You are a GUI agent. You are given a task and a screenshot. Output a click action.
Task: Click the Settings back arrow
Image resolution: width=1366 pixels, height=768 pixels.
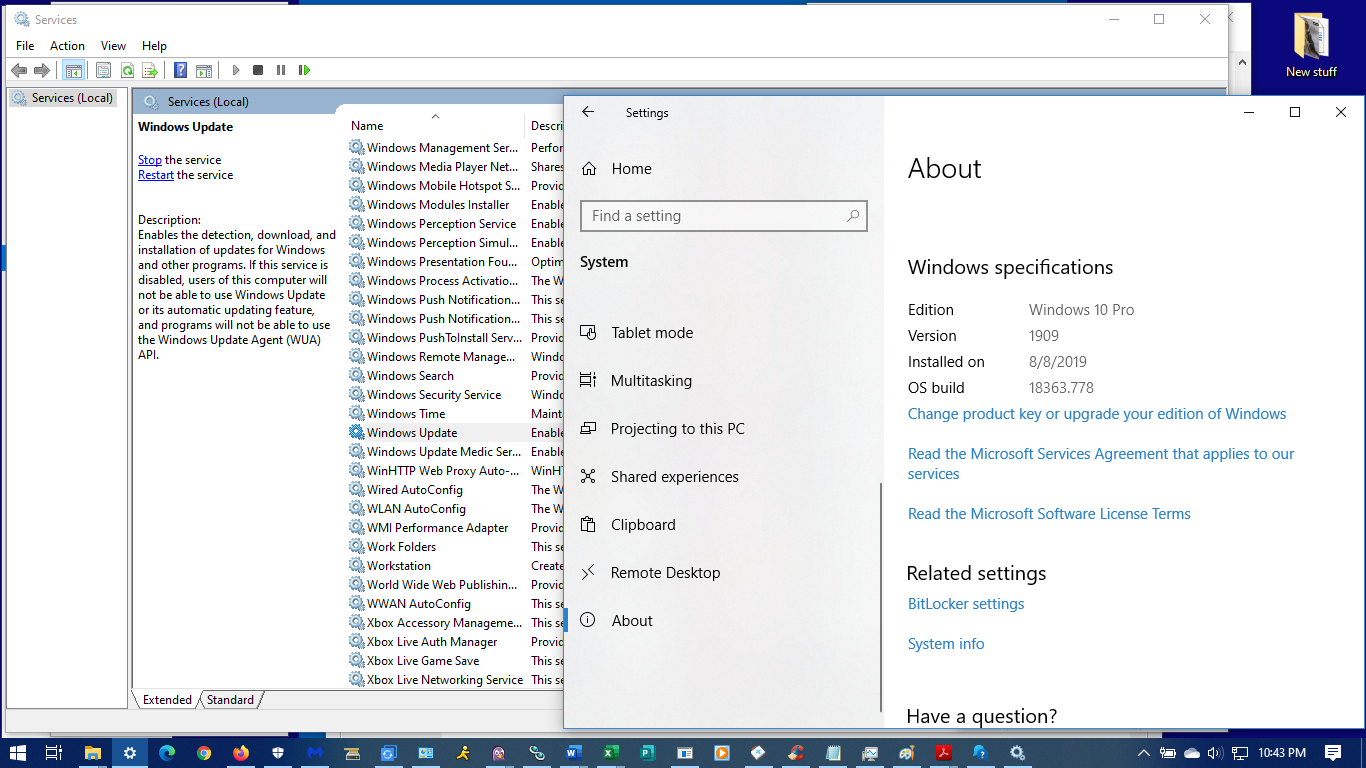click(588, 112)
